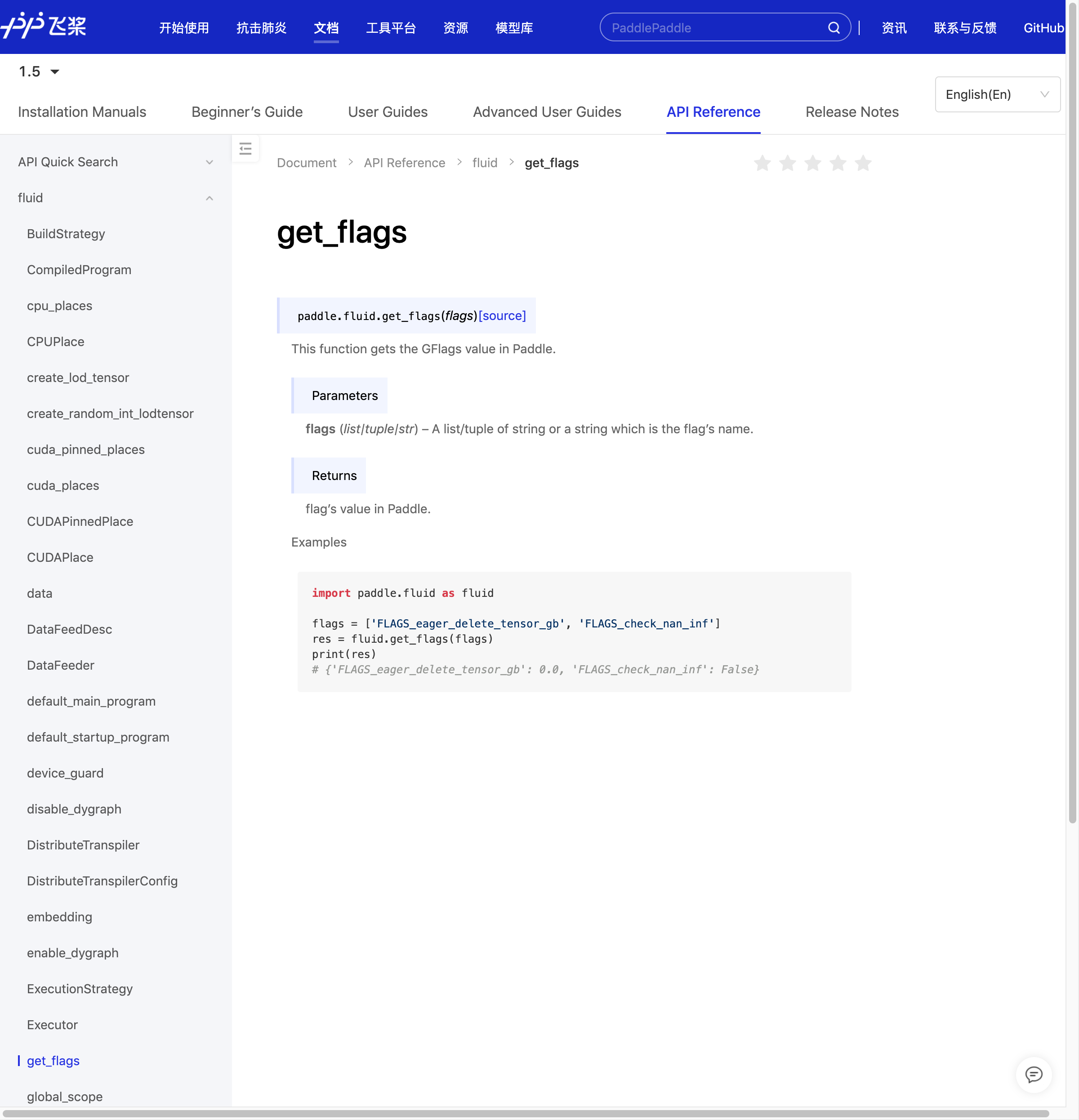Toggle the sidebar collapse icon
The width and height of the screenshot is (1079, 1120).
coord(246,149)
